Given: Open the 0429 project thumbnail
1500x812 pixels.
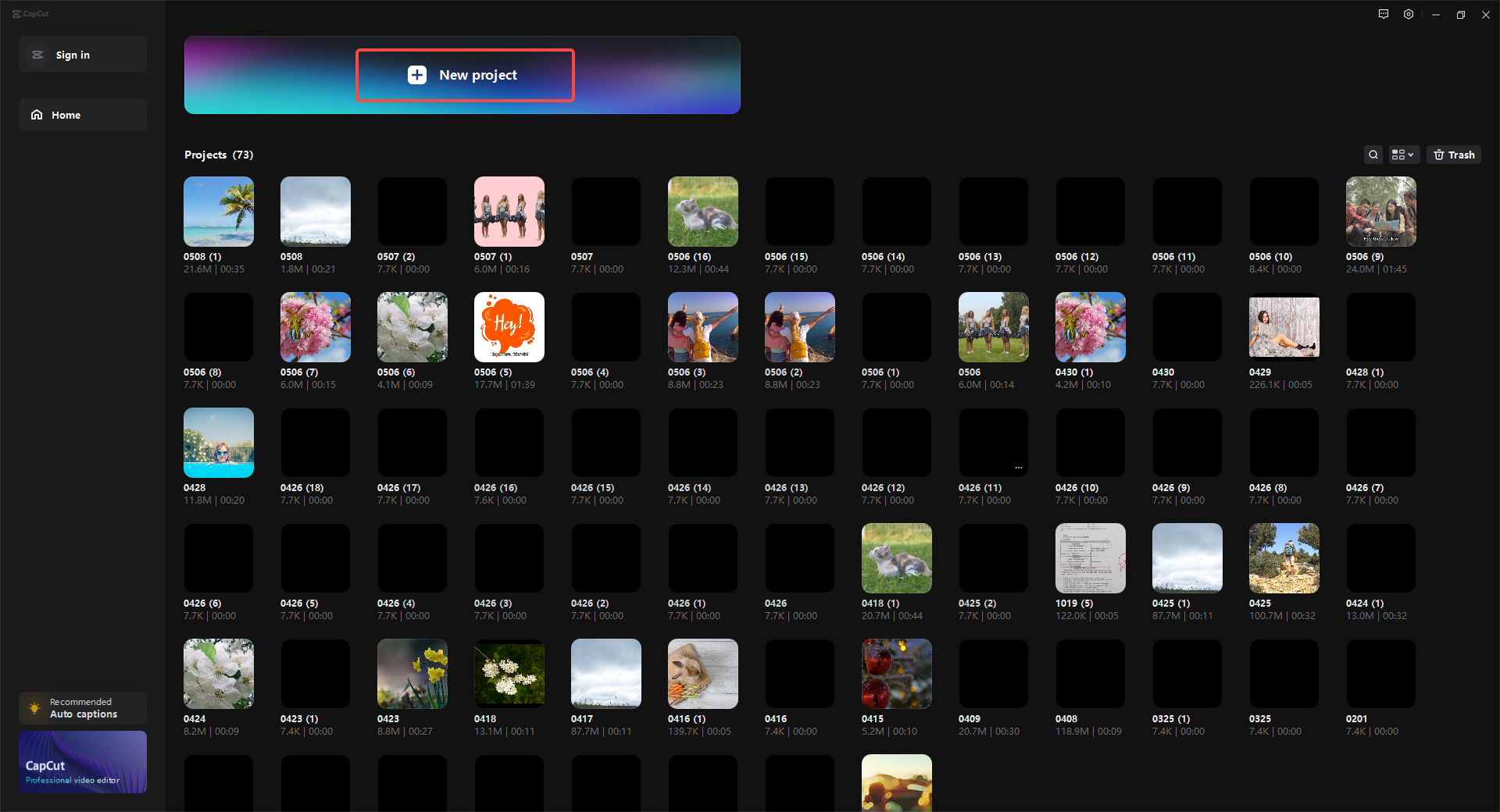Looking at the screenshot, I should pos(1283,326).
